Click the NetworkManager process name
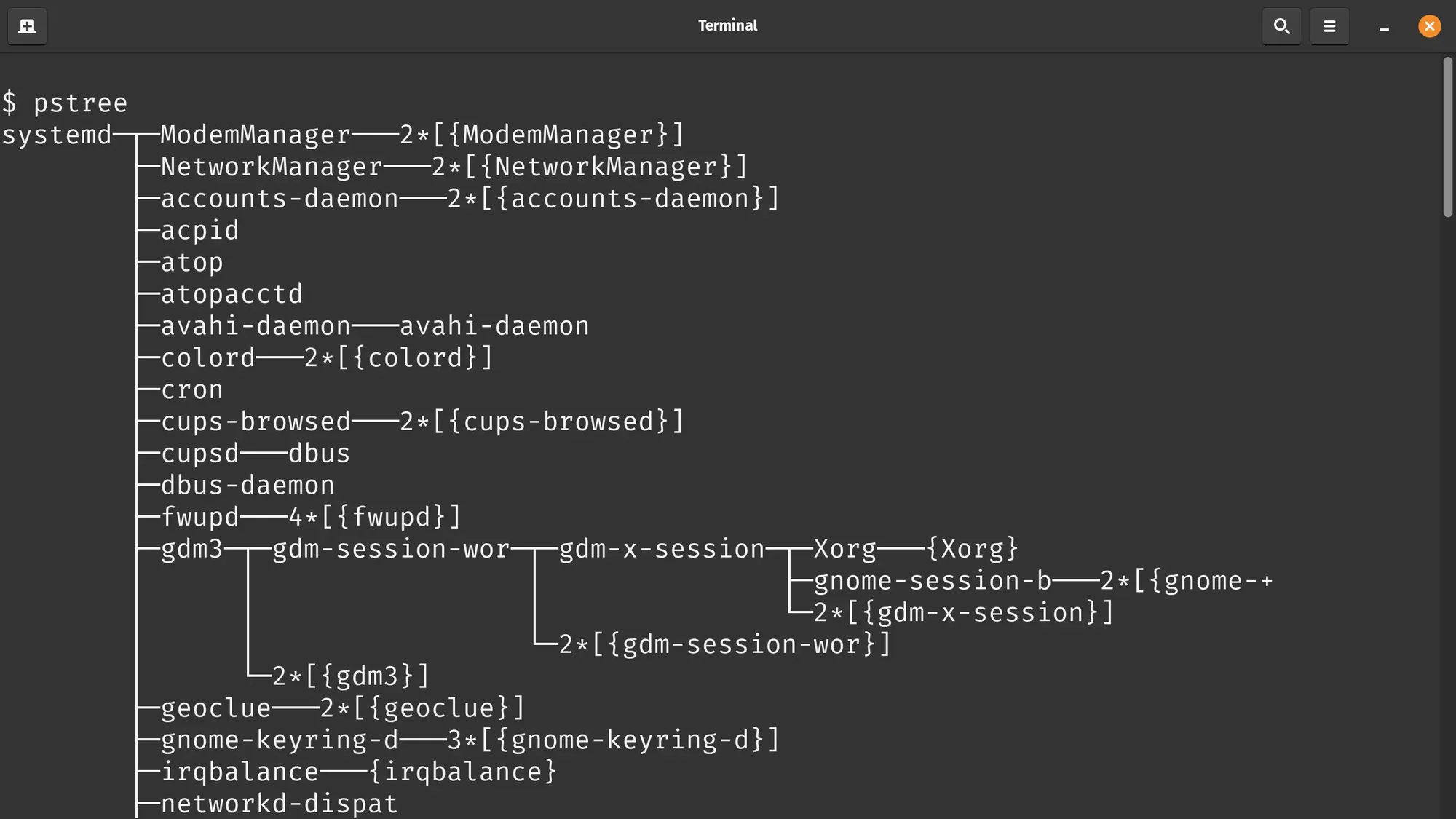Image resolution: width=1456 pixels, height=819 pixels. 271,166
